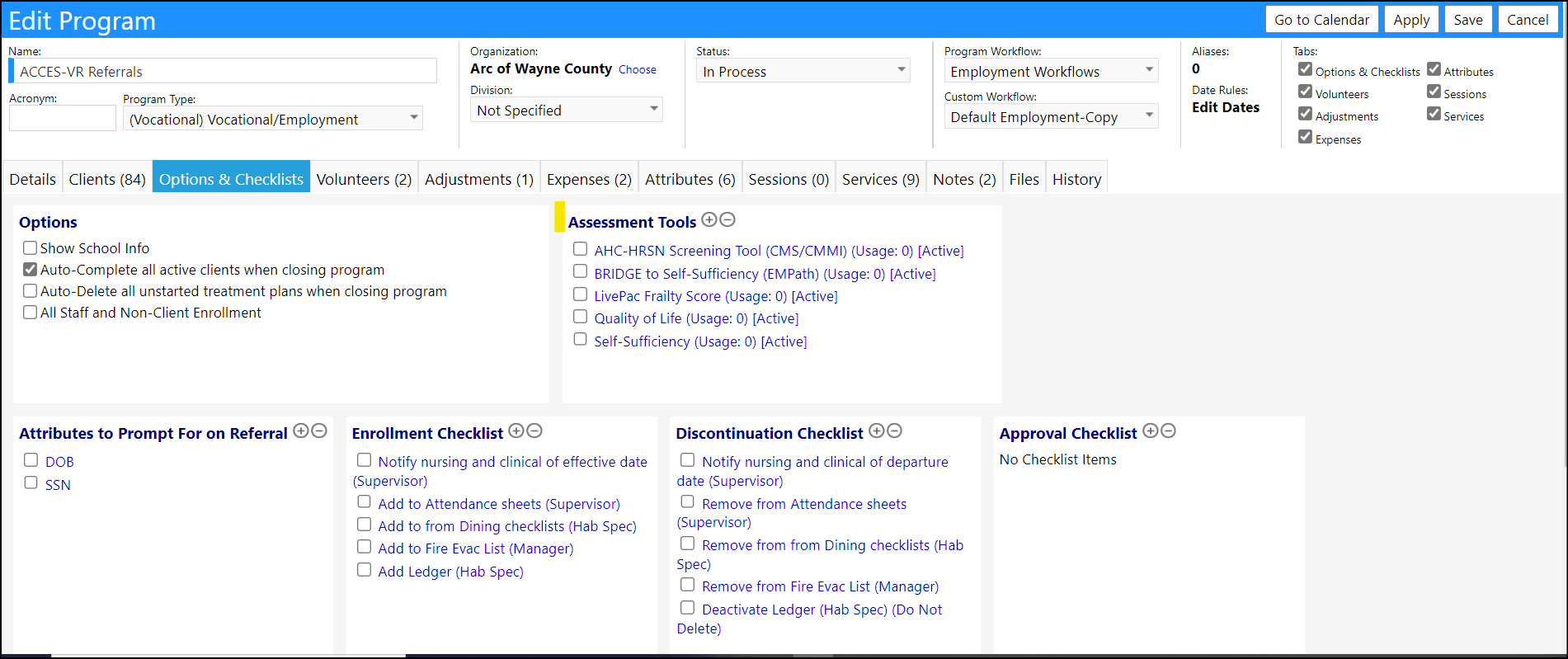
Task: Click Choose organization link
Action: 638,69
